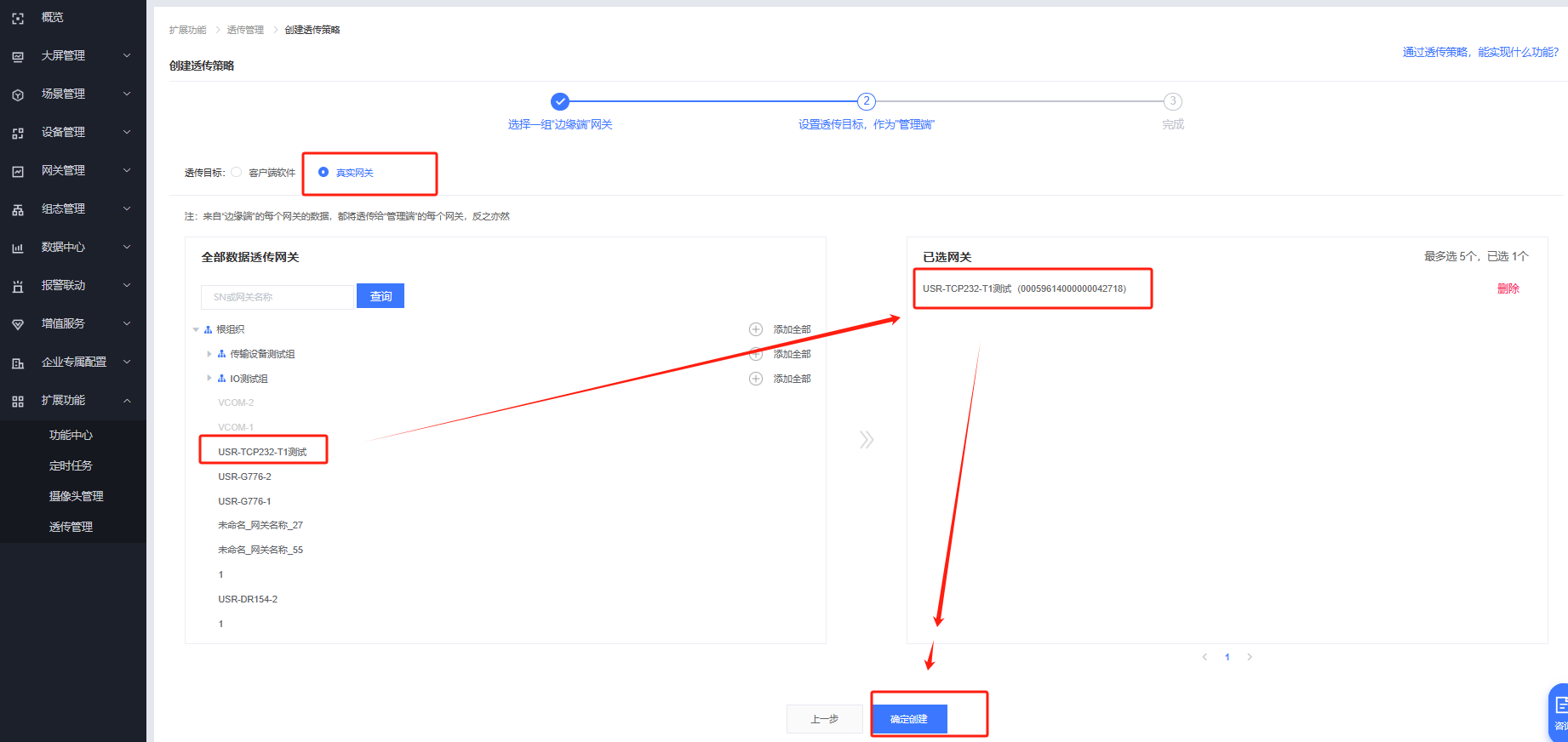1568x742 pixels.
Task: Click the double-arrow transfer icon between panels
Action: [866, 439]
